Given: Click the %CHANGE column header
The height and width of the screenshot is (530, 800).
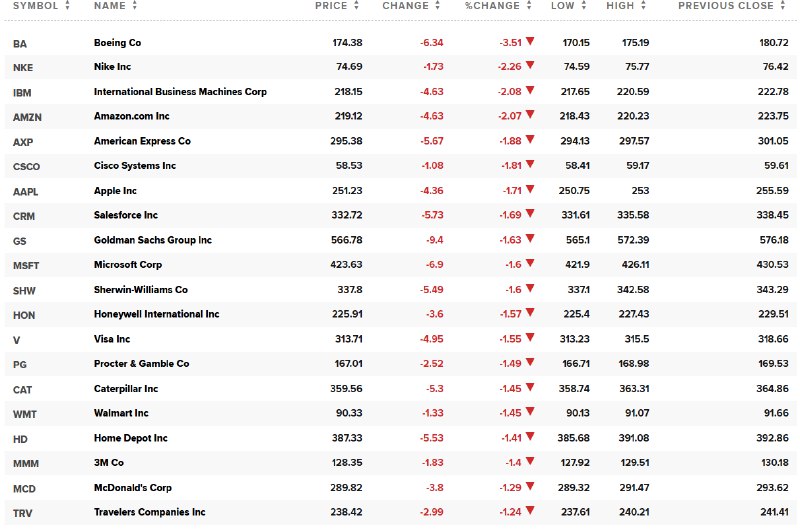Looking at the screenshot, I should click(492, 6).
